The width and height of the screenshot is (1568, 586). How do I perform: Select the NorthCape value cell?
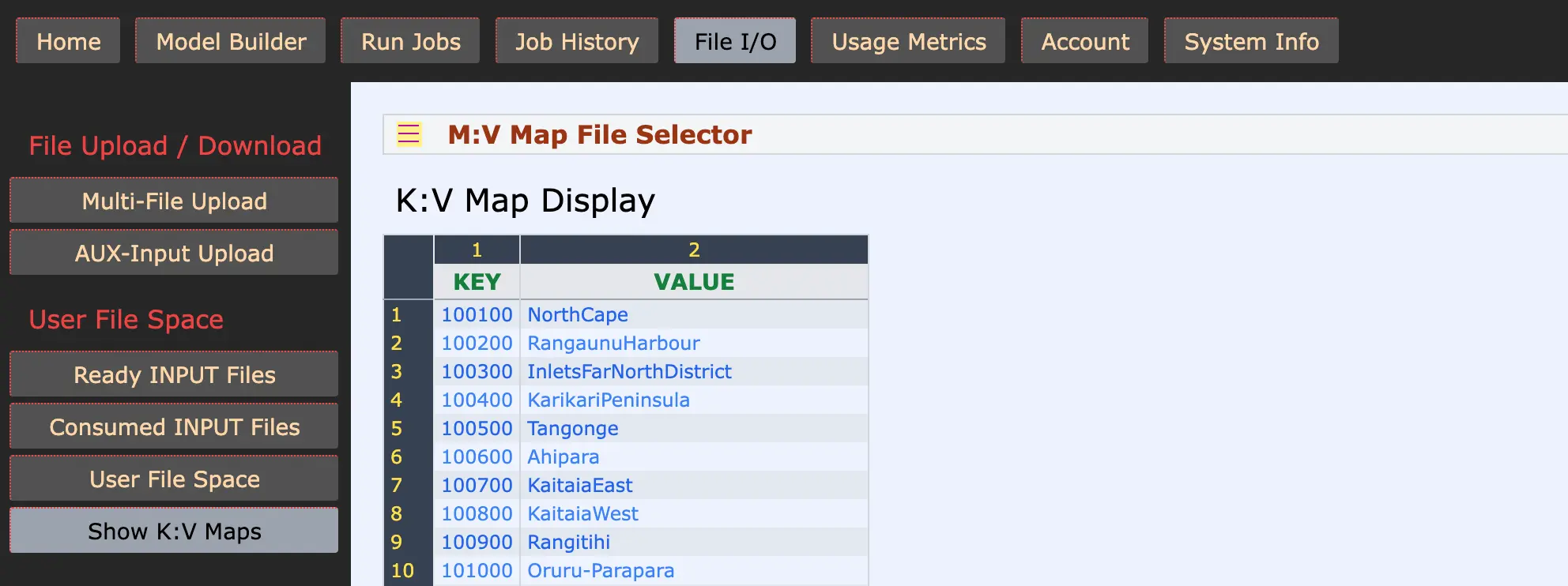point(694,314)
